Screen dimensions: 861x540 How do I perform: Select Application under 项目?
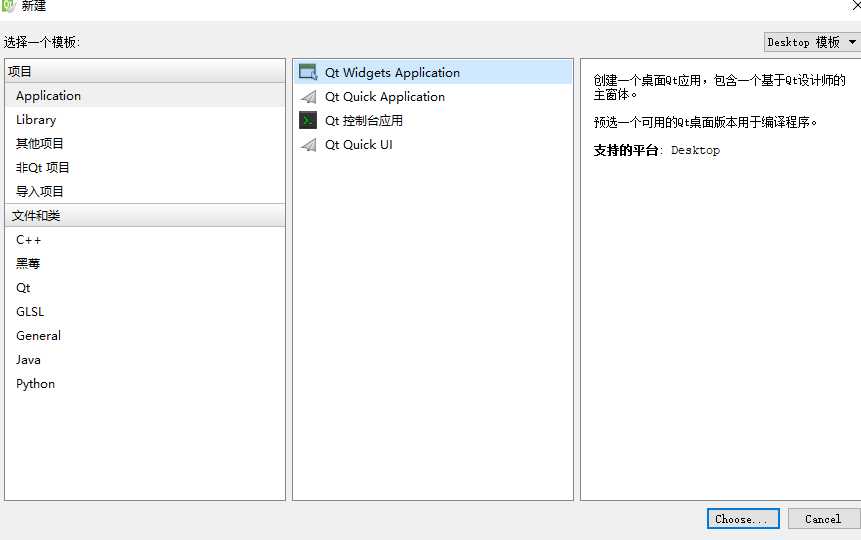tap(145, 96)
